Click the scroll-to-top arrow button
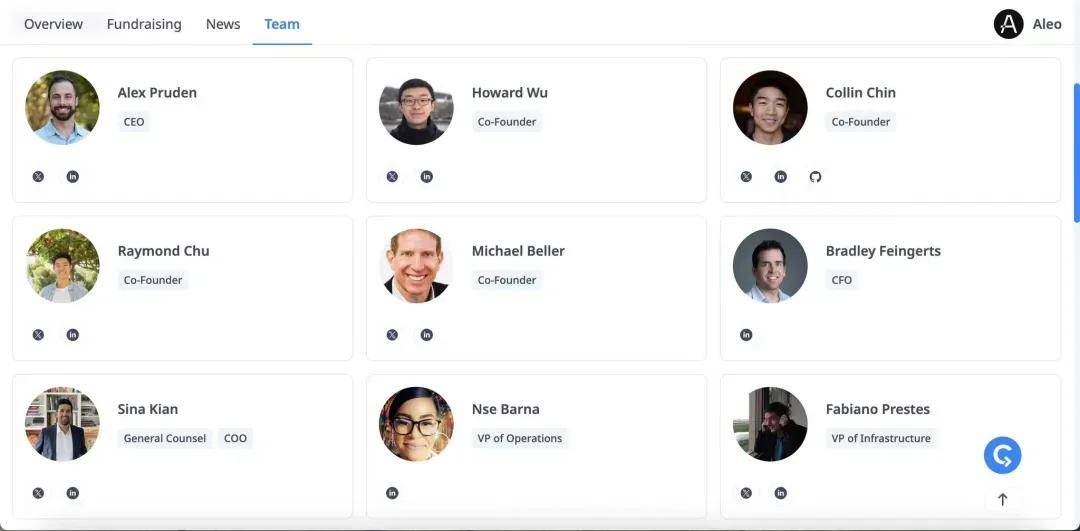 pos(1002,499)
